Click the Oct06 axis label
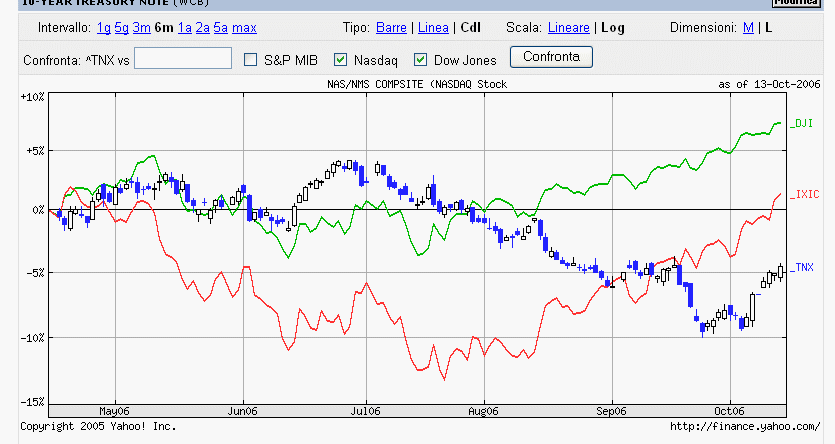The width and height of the screenshot is (835, 444). [x=729, y=411]
